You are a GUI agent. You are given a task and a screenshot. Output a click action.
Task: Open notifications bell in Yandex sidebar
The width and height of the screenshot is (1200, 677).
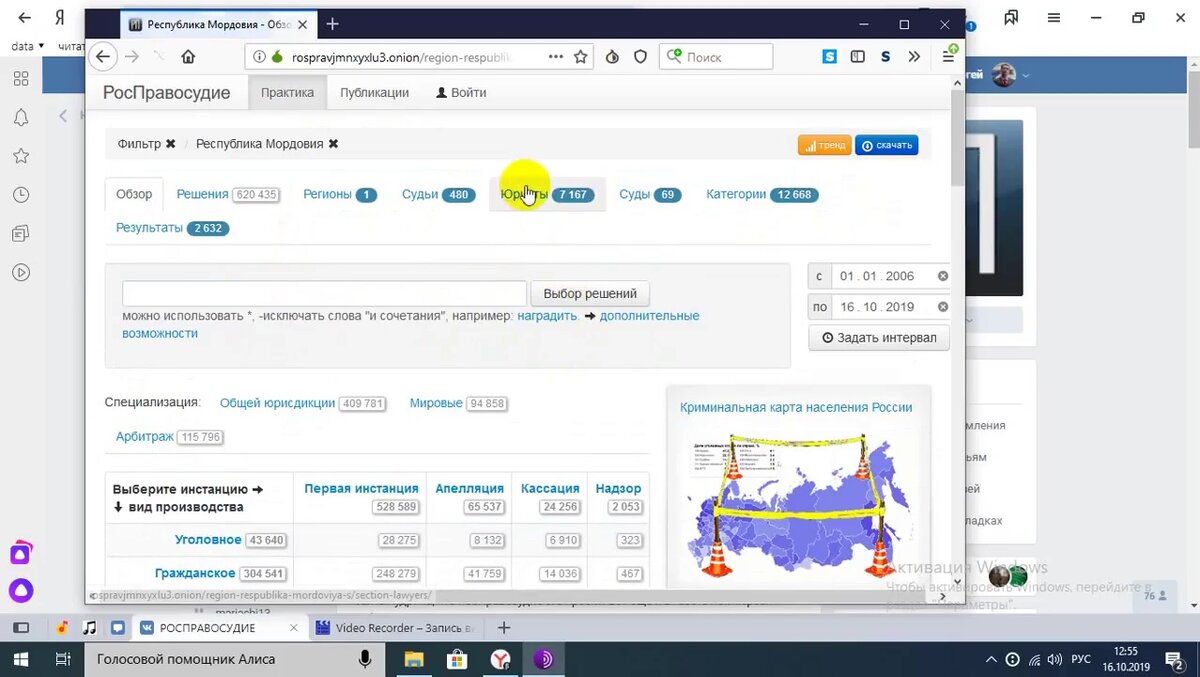(21, 117)
